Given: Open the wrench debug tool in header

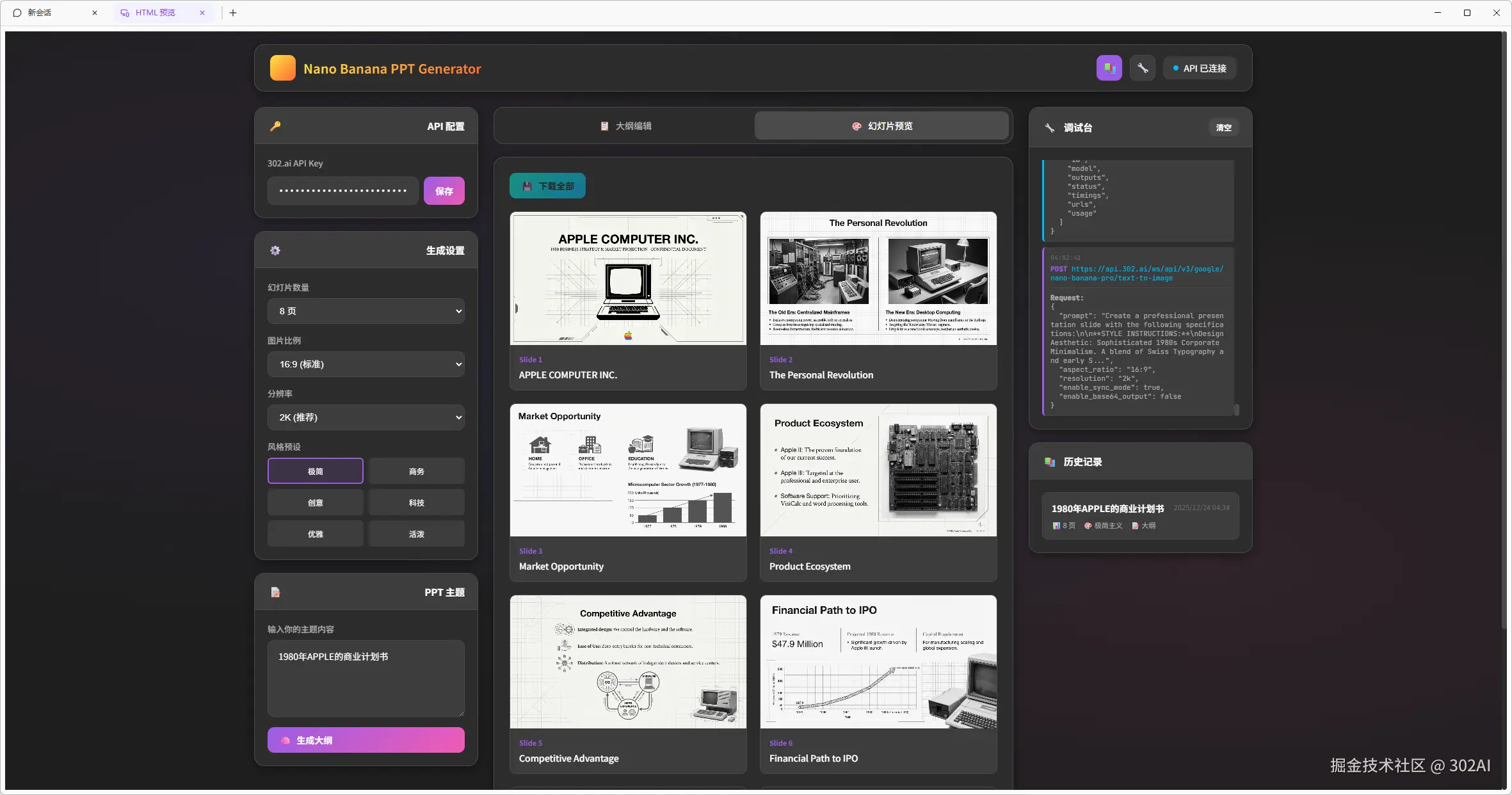Looking at the screenshot, I should click(1143, 68).
